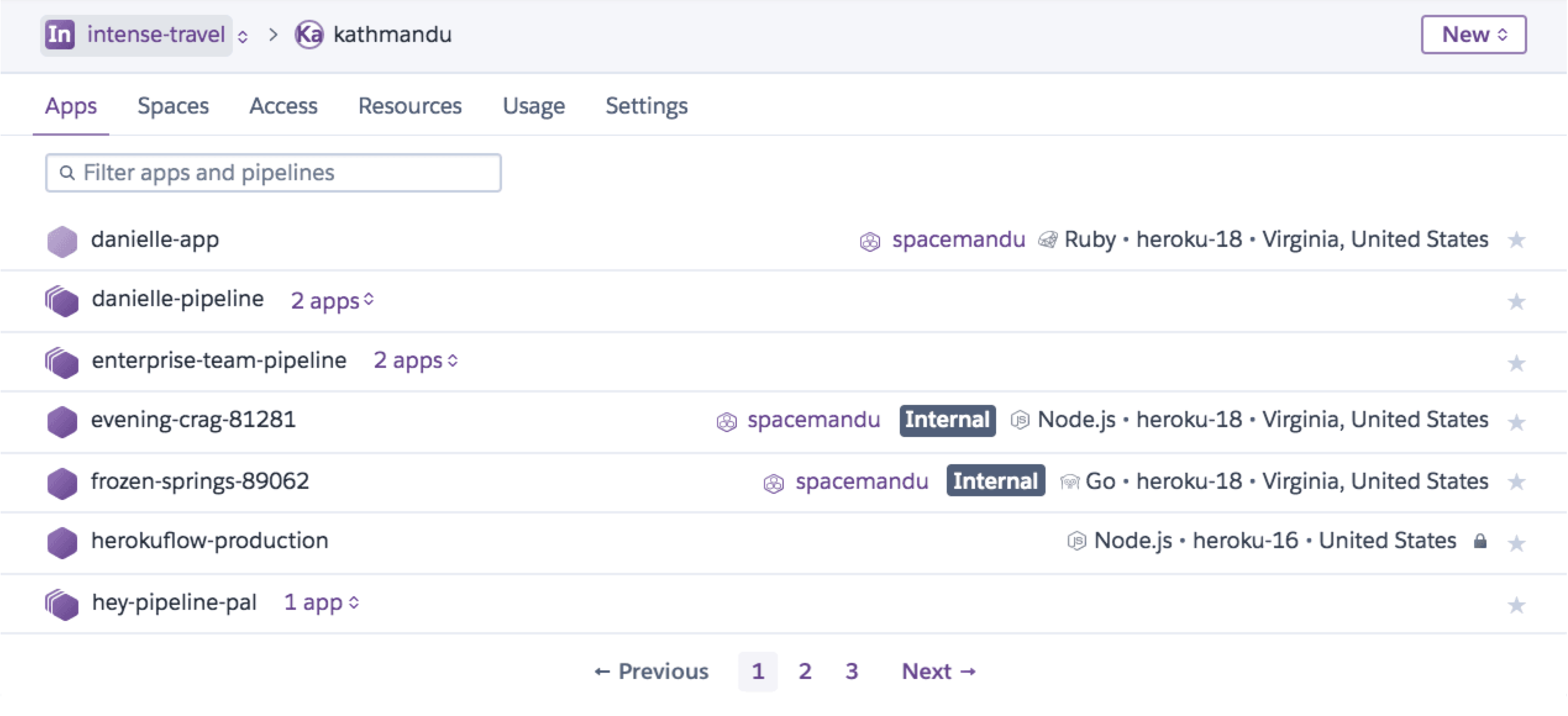
Task: Click 'Node.js • heroku-18 • Virginia' text on evening-crag
Action: 1263,420
